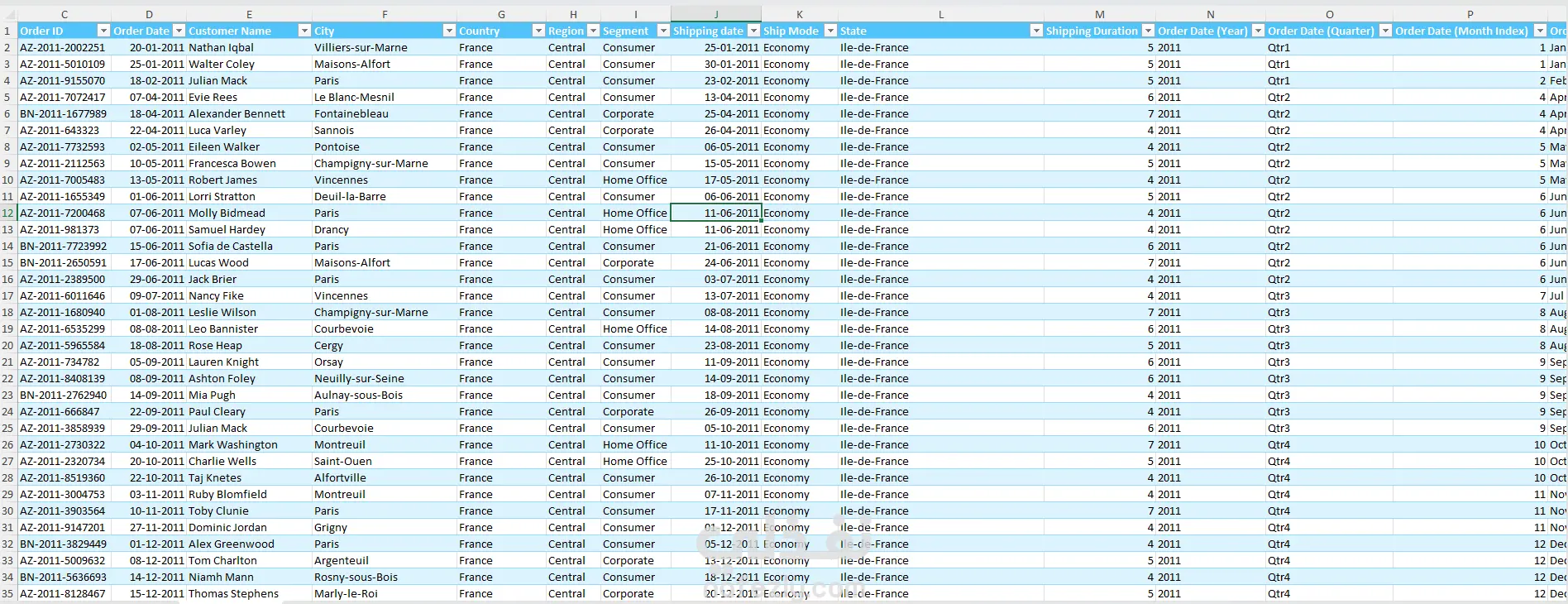This screenshot has height=604, width=1568.
Task: Open the Region filter dropdown
Action: [x=593, y=31]
